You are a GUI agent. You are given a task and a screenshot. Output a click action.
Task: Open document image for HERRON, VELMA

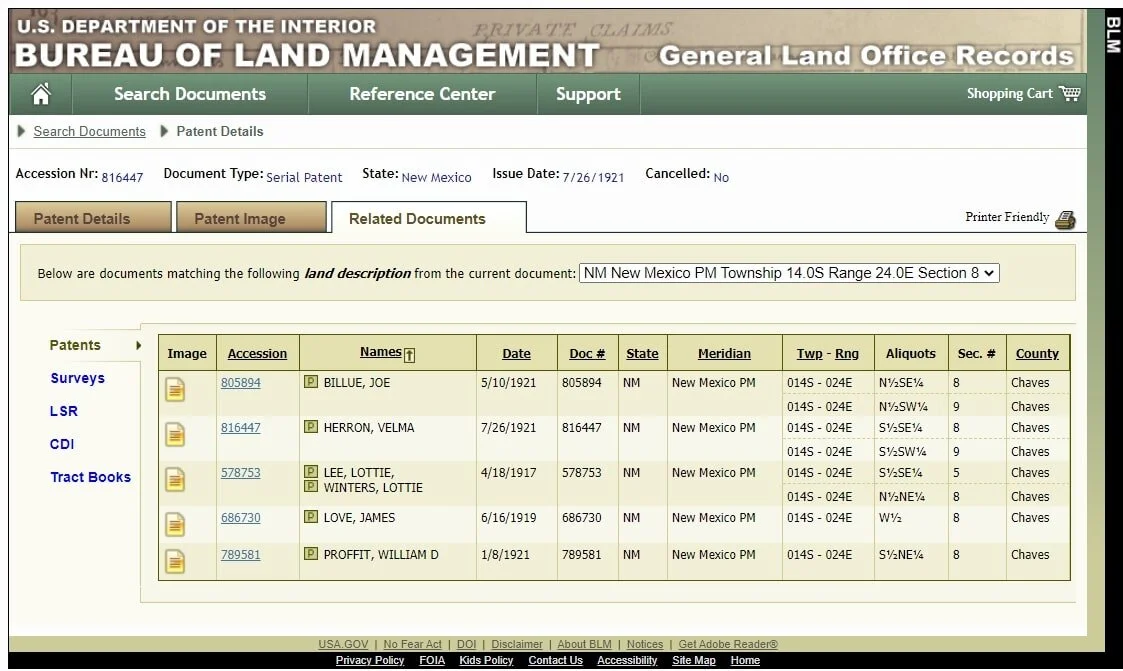[x=175, y=435]
